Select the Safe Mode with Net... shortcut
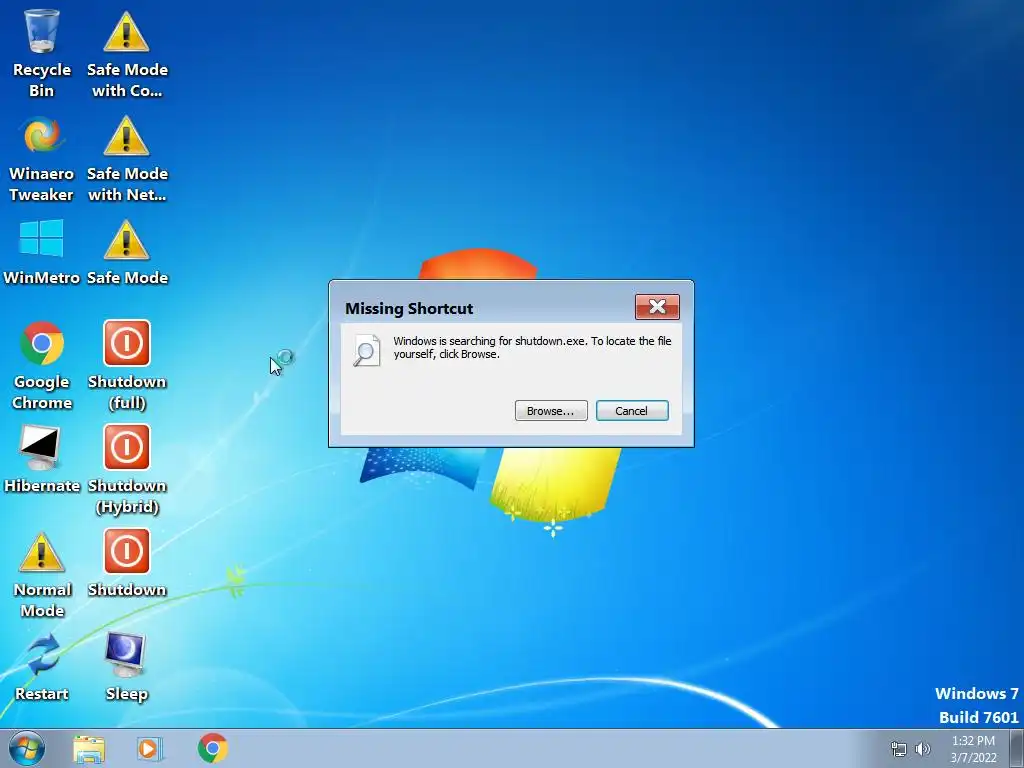 point(127,157)
